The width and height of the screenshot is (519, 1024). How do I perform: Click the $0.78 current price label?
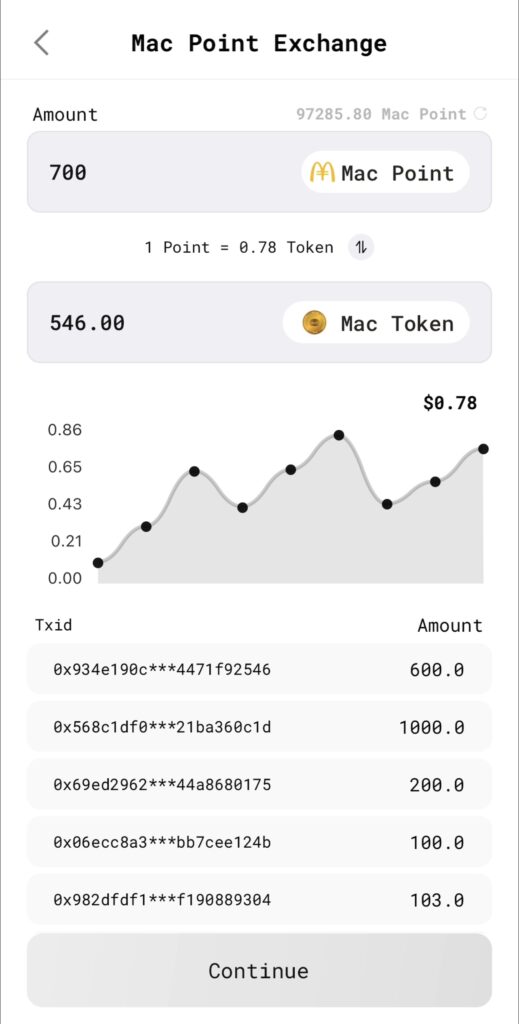pos(450,403)
